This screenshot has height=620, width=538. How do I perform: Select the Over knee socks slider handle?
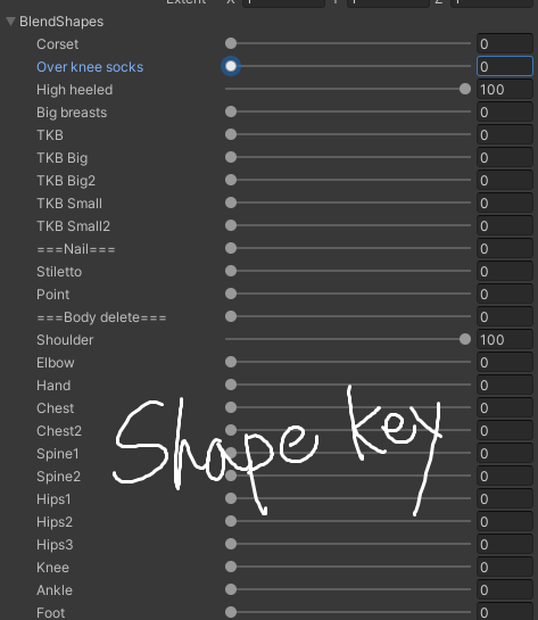(231, 66)
